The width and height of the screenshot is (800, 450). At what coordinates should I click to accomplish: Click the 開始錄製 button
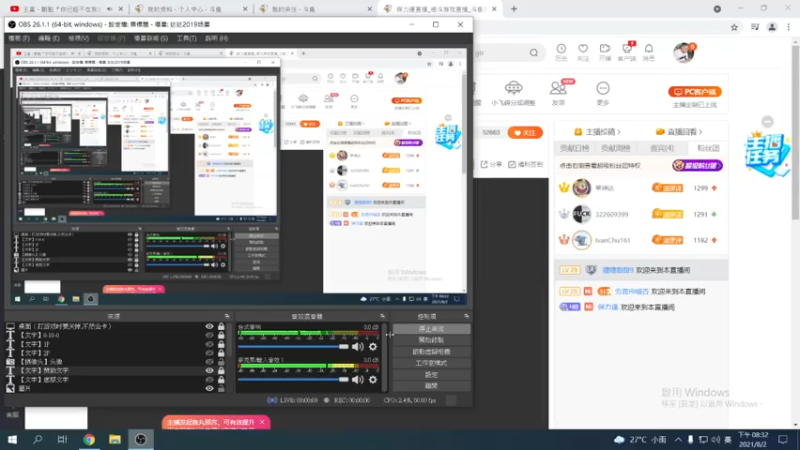[x=431, y=340]
